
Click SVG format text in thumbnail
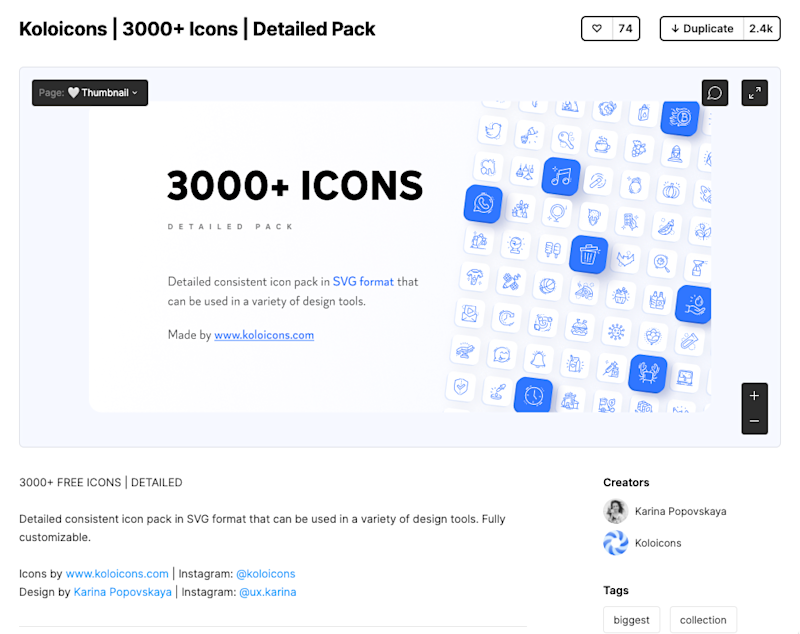pyautogui.click(x=363, y=282)
